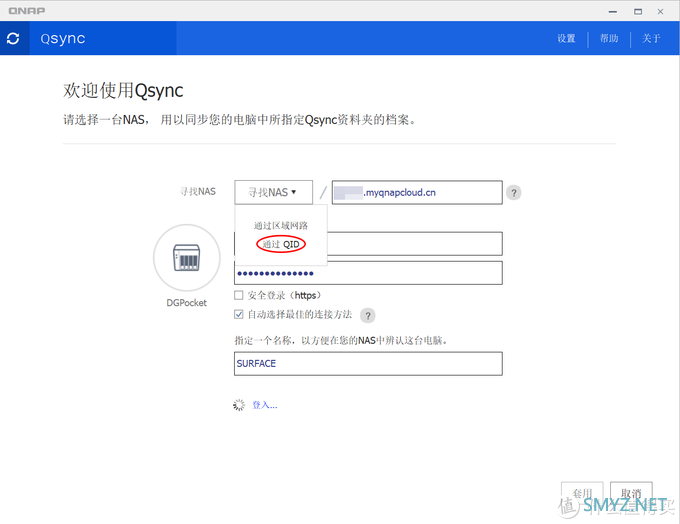Click the username input field
Screen dimensions: 680x524
[415, 244]
